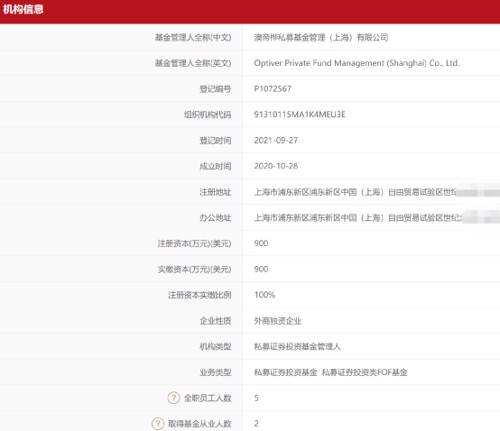
Task: Click the registered capital value 900
Action: 261,243
